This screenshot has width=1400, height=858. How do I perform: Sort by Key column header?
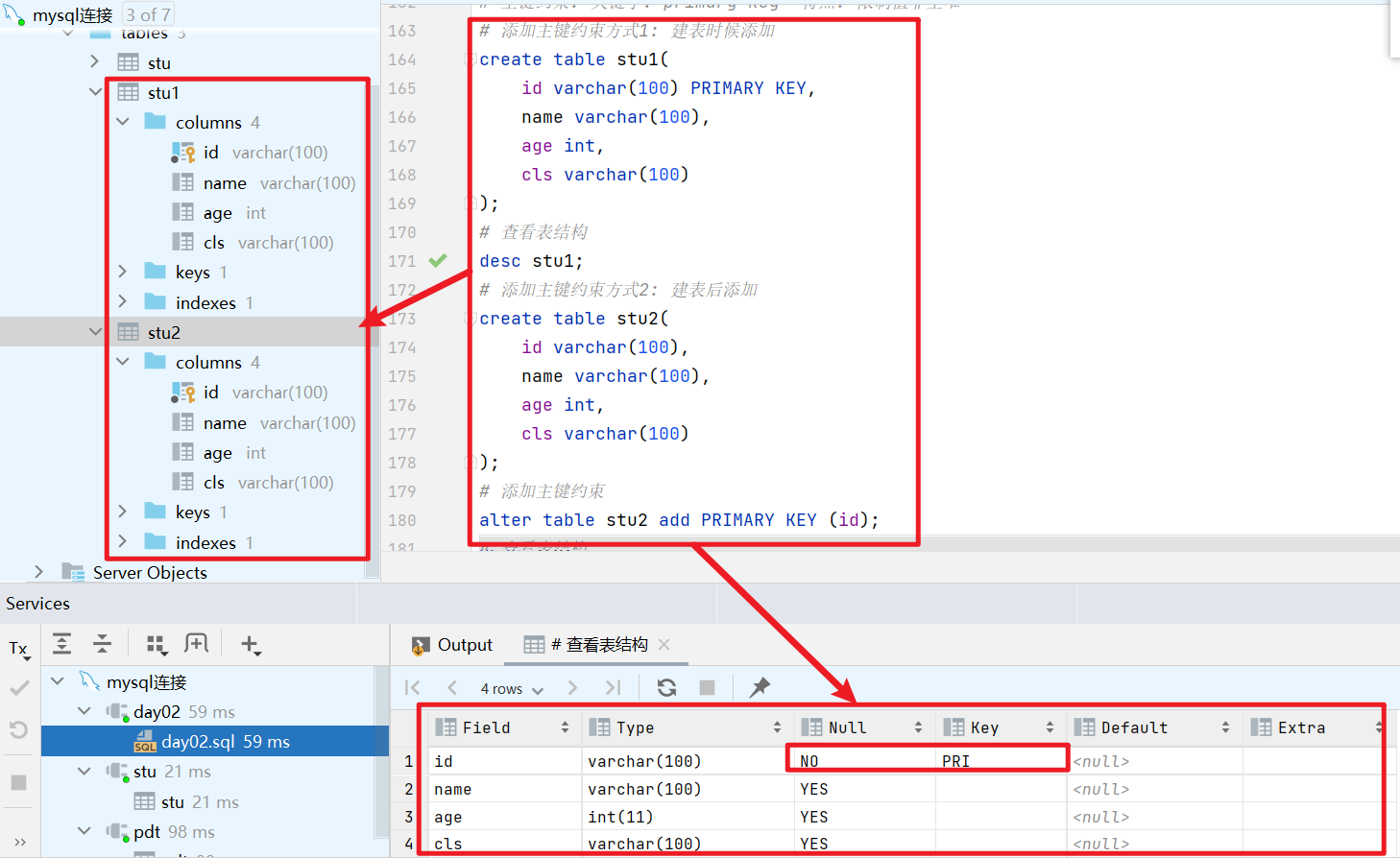coord(1000,727)
